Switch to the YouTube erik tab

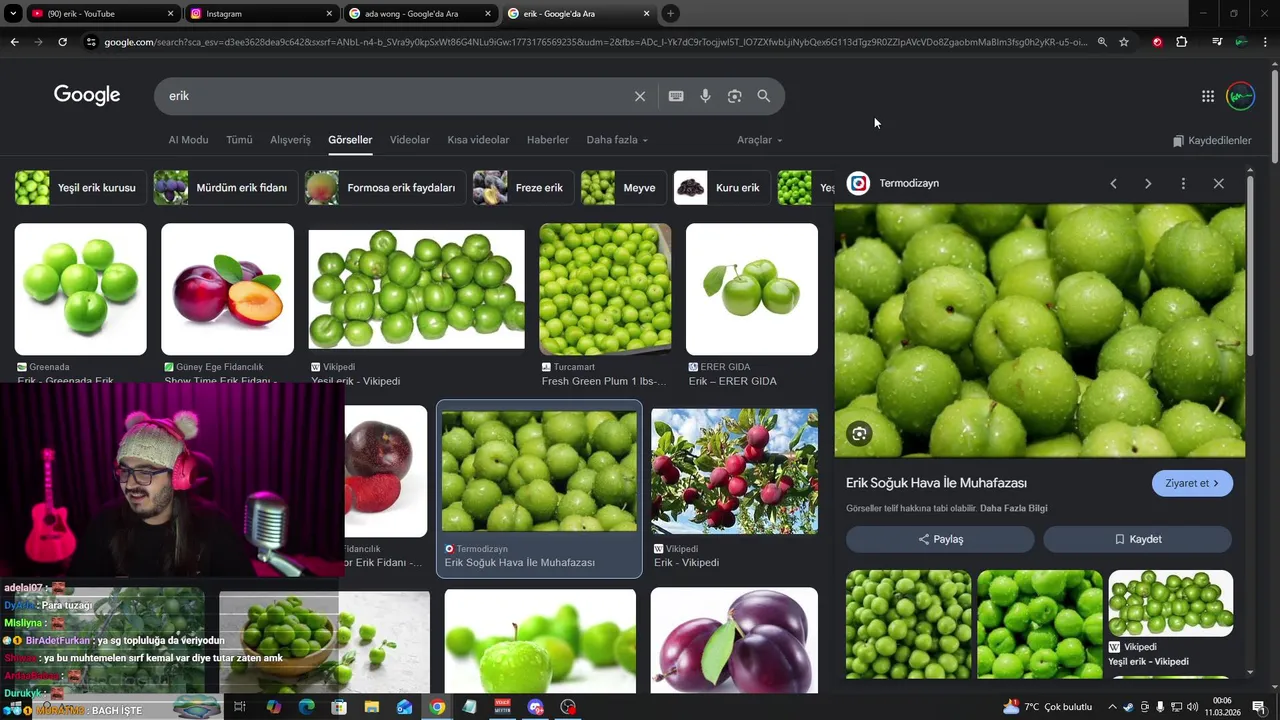point(101,14)
